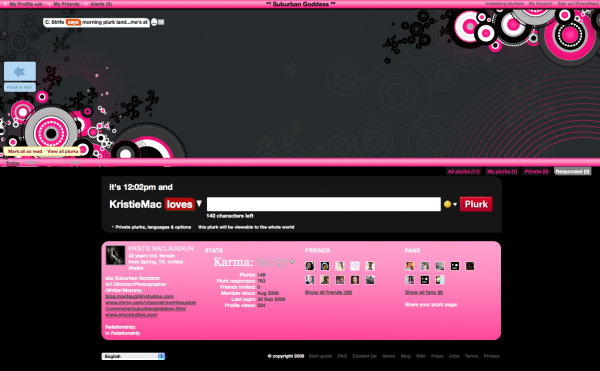Open third fan avatar in top row
This screenshot has width=600, height=371.
pyautogui.click(x=440, y=266)
